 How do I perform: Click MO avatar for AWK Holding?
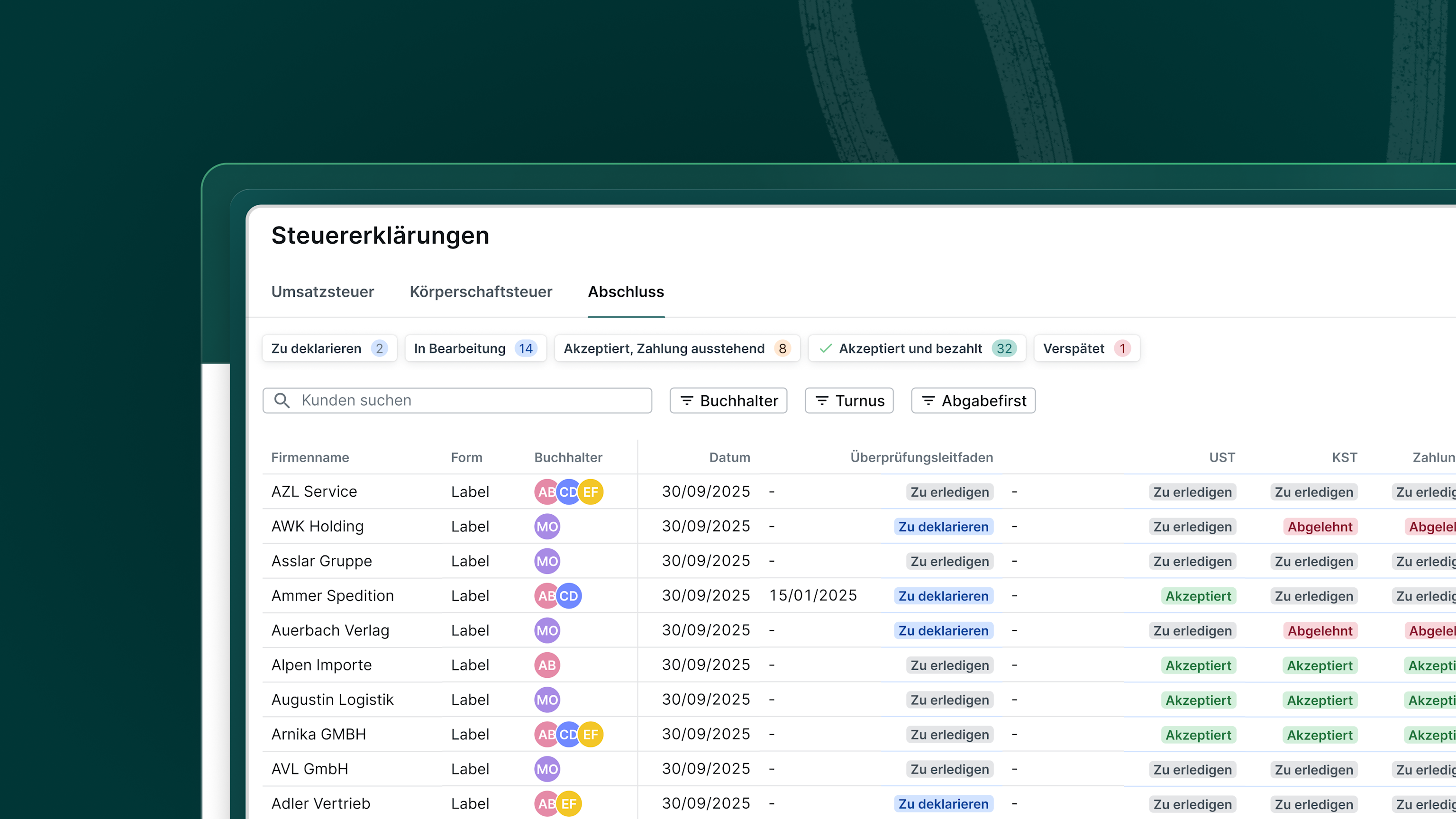click(546, 526)
